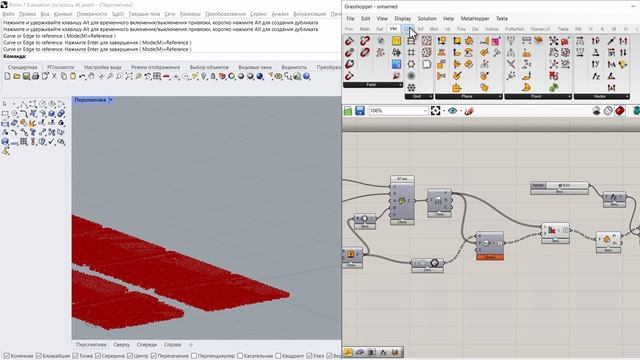This screenshot has width=640, height=360.
Task: Click the Print icon in the Rhino toolbar
Action: (36, 76)
